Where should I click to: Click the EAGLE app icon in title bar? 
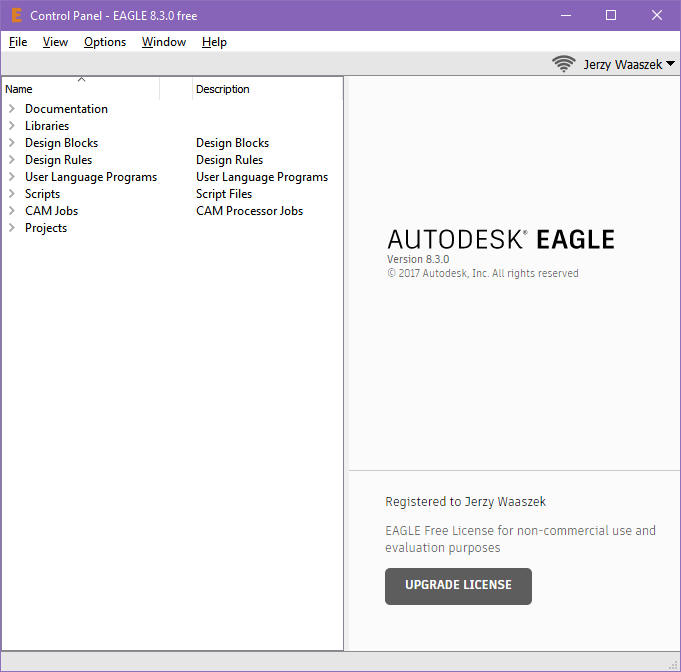click(x=15, y=15)
